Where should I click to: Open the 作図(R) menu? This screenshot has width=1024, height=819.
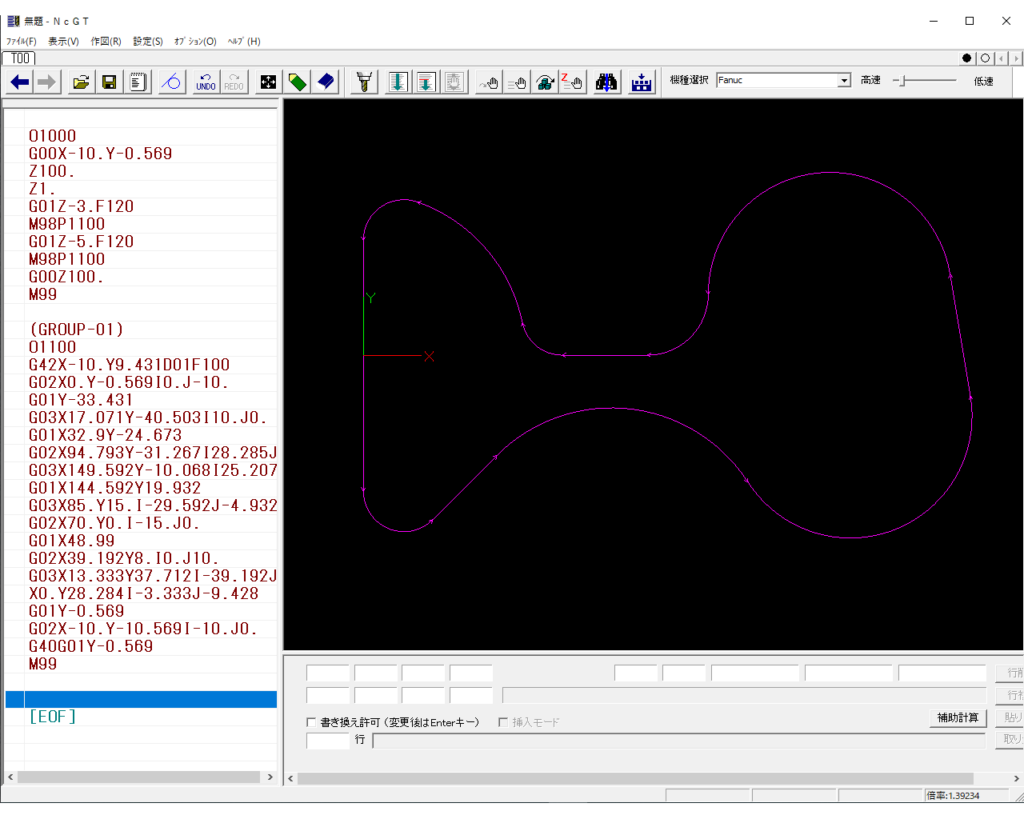(106, 41)
